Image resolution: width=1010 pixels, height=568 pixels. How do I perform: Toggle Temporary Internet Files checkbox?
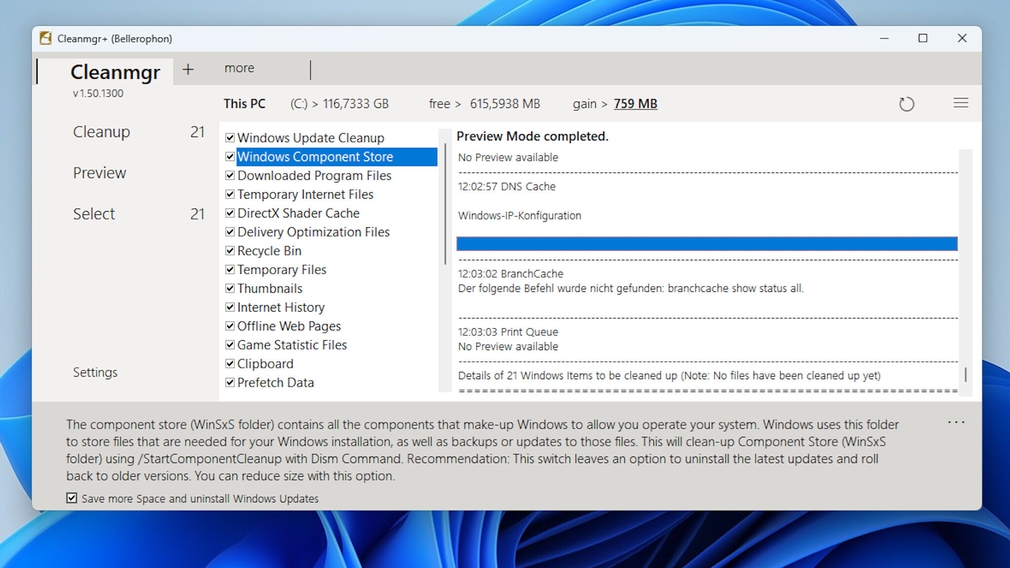[x=230, y=194]
